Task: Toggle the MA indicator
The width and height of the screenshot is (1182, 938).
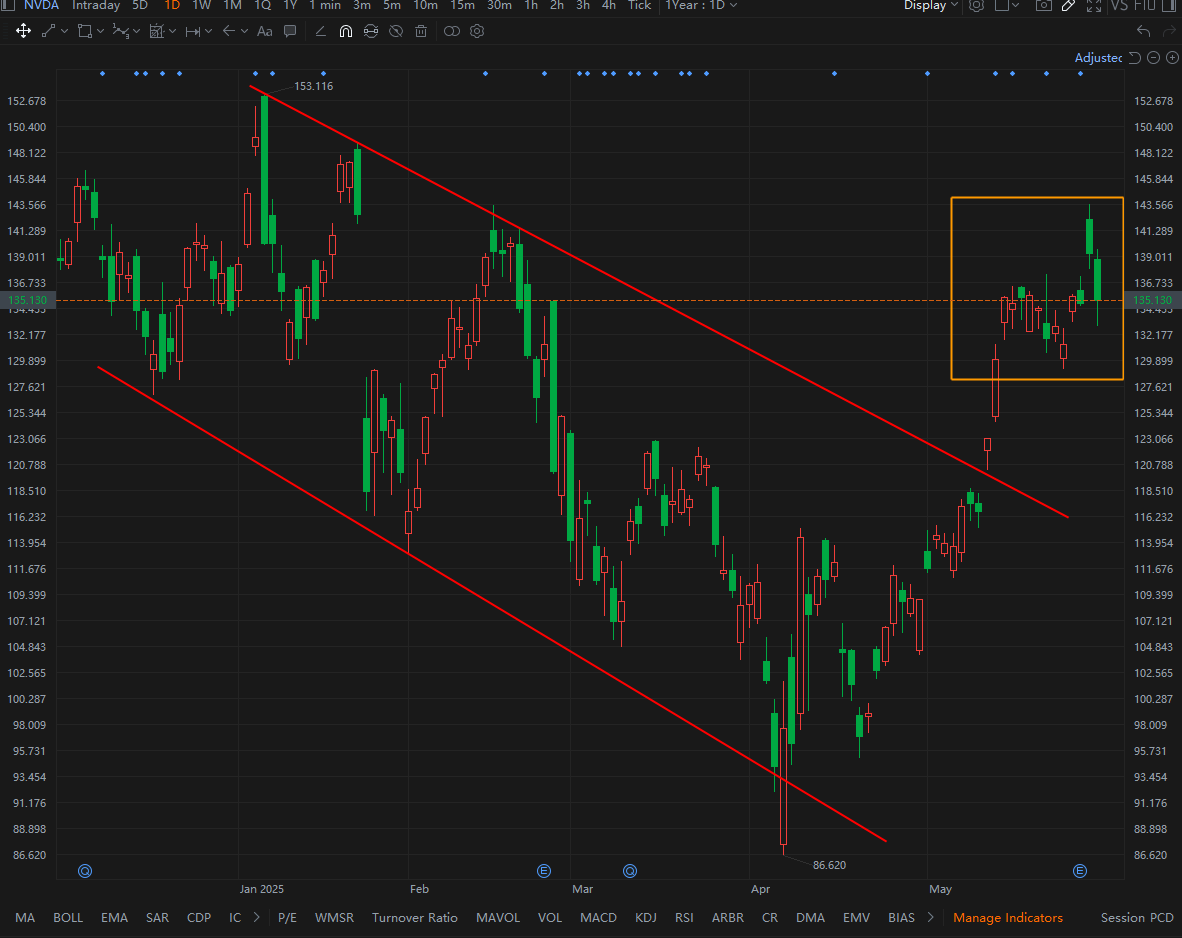Action: pos(25,918)
